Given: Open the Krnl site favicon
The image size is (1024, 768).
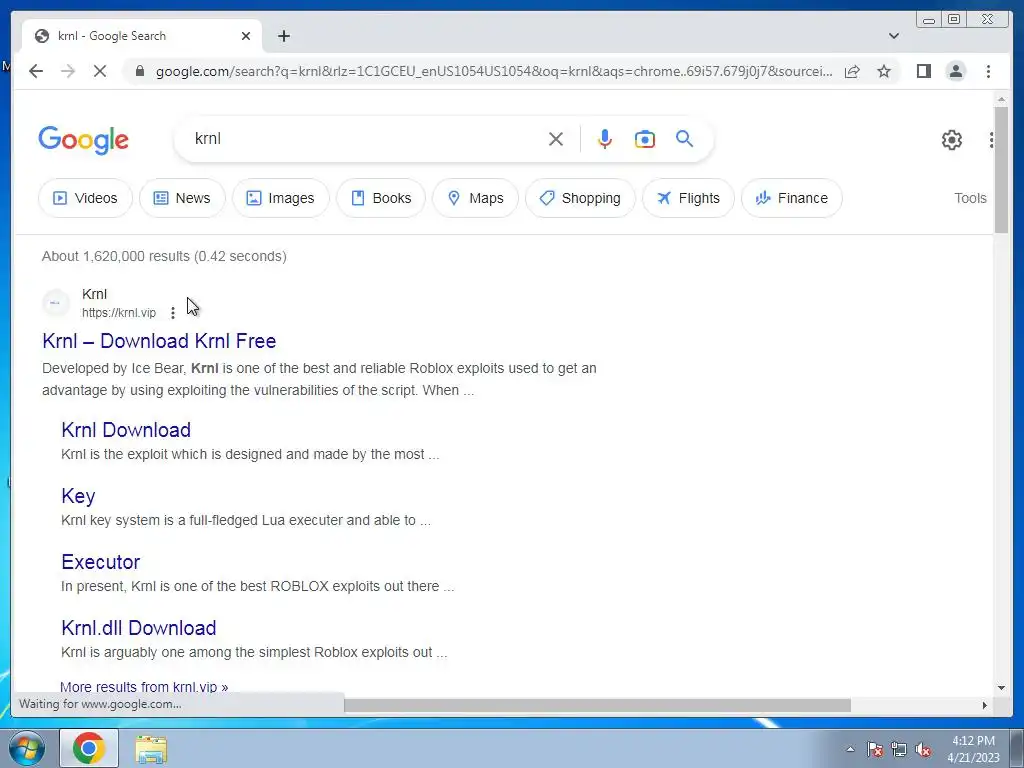Looking at the screenshot, I should click(56, 303).
